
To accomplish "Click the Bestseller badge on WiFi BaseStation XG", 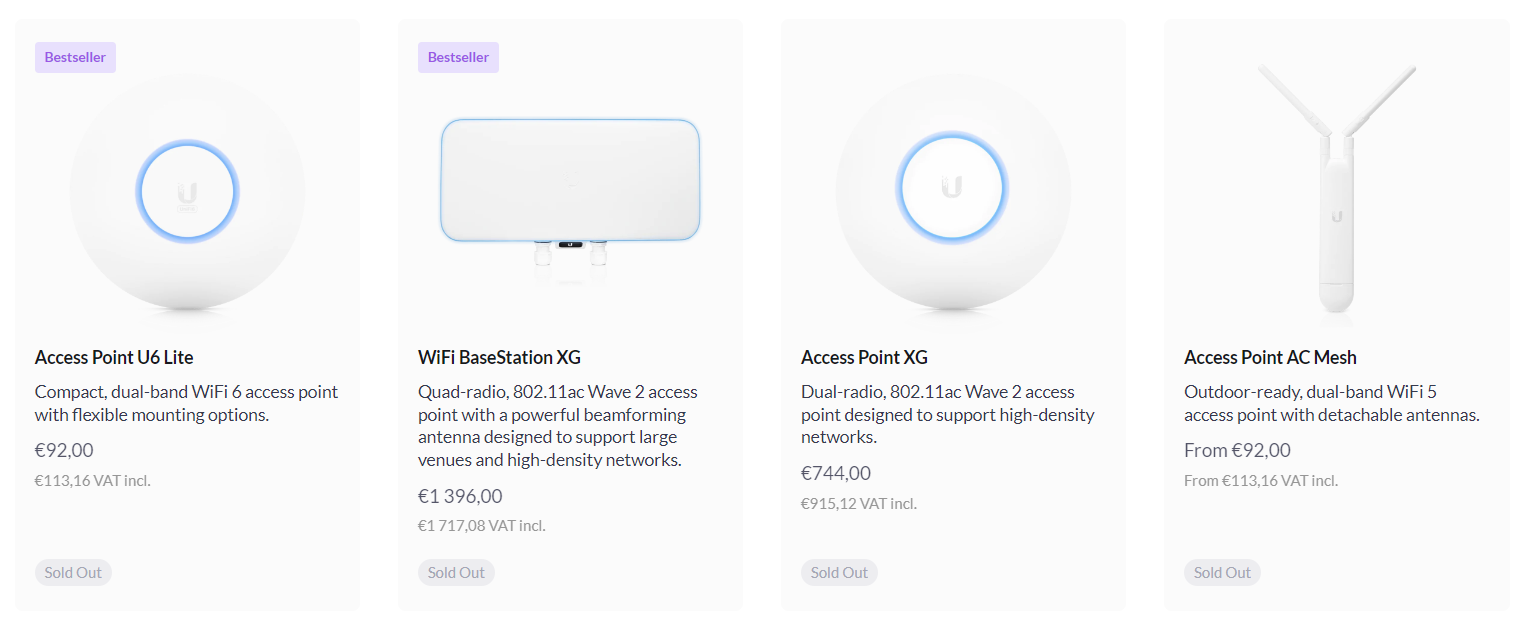I will click(458, 57).
